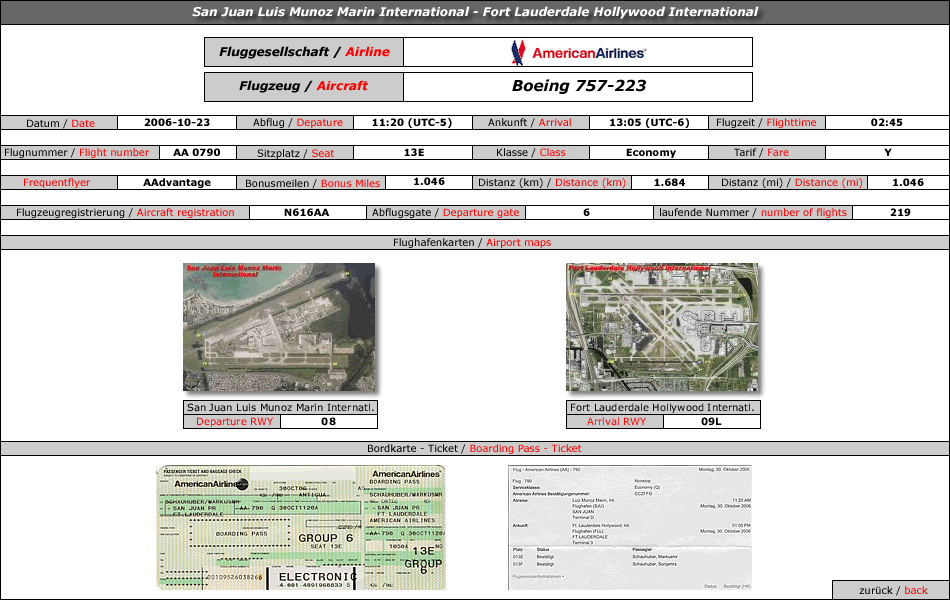
Task: Click the Bordkarte - Ticket / Boarding Pass header
Action: [x=474, y=448]
